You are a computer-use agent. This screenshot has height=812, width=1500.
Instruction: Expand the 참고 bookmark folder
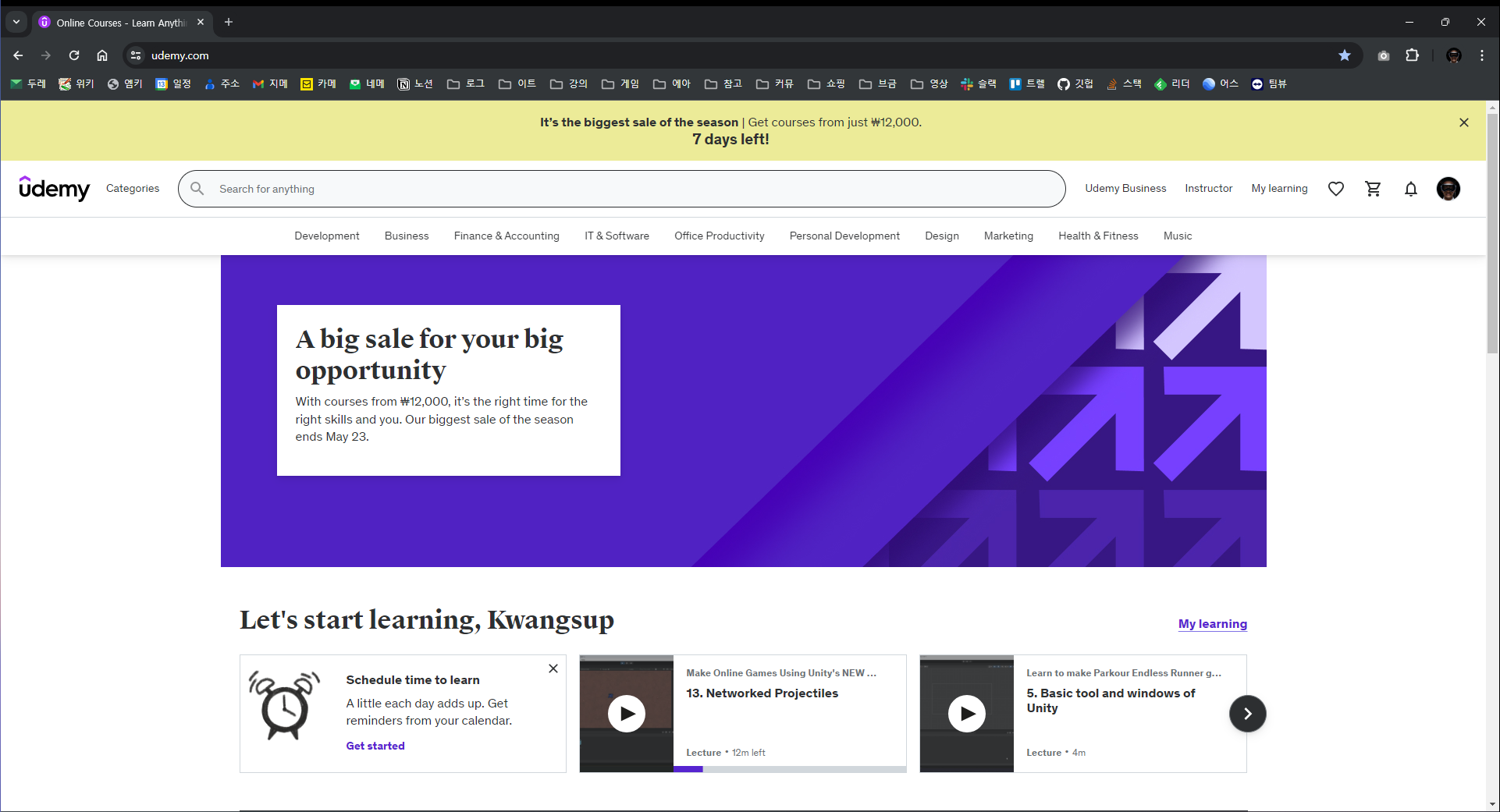pyautogui.click(x=723, y=84)
